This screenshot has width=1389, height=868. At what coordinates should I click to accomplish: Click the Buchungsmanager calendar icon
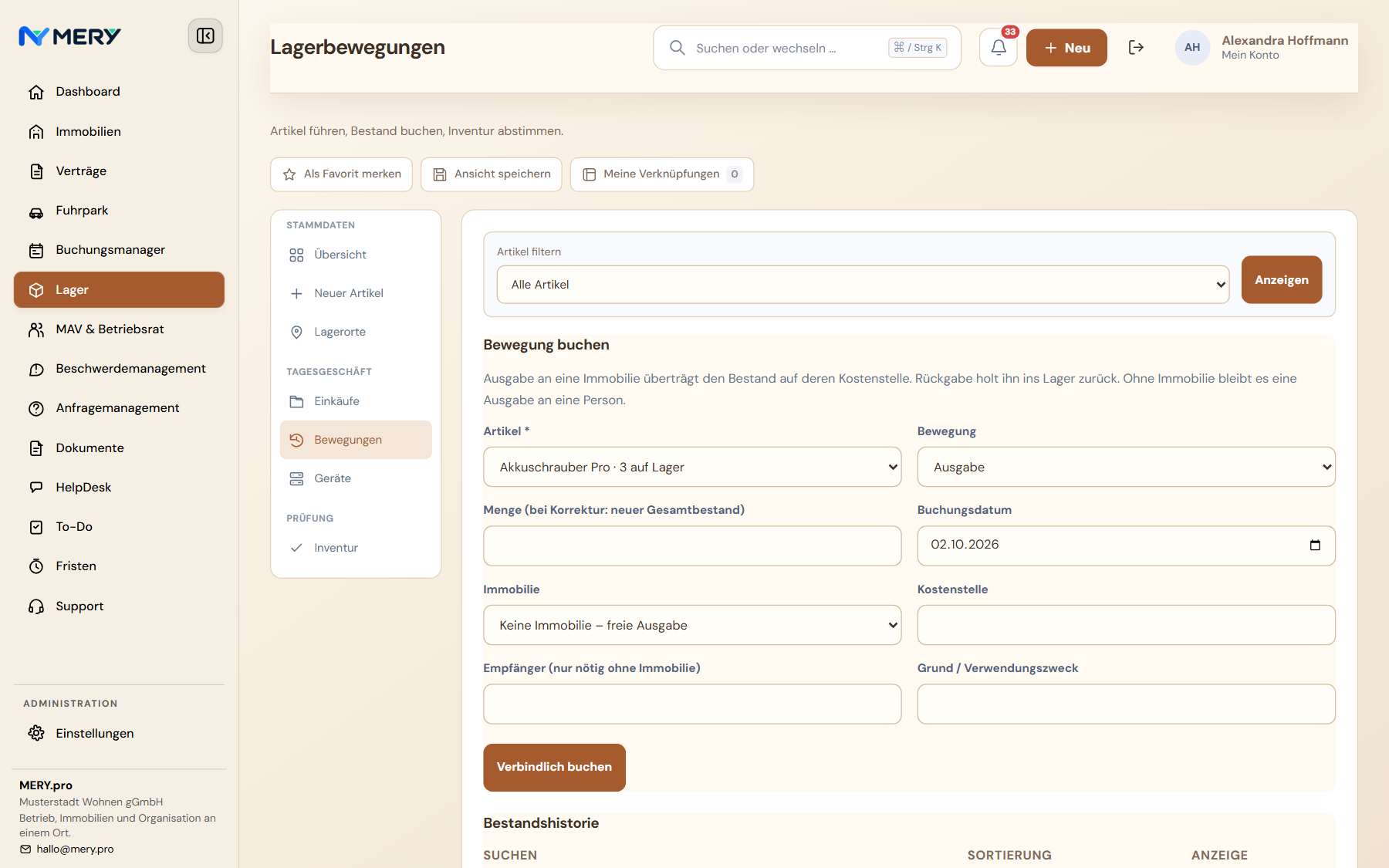pos(36,250)
